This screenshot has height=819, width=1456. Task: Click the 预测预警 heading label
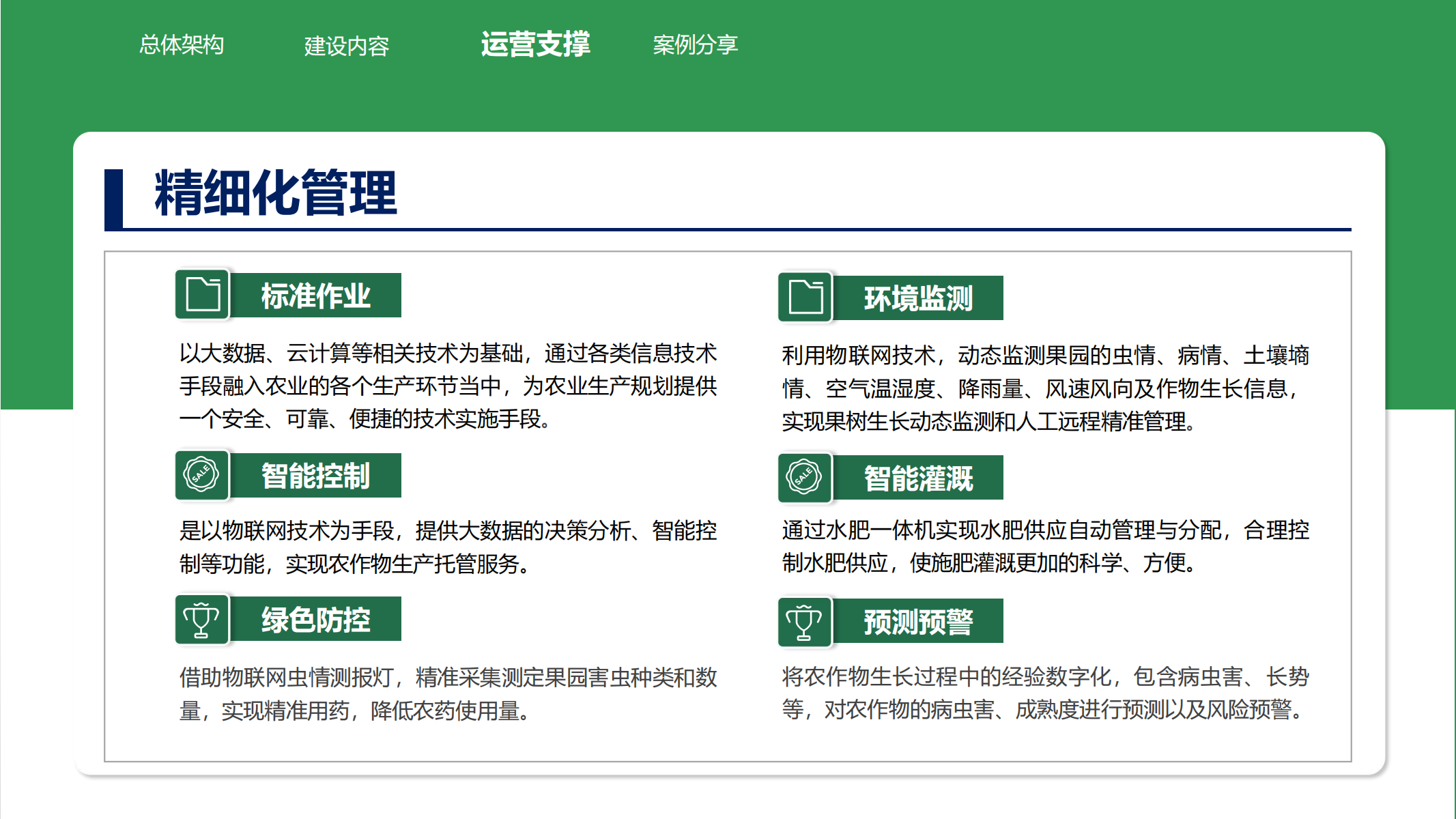point(918,622)
